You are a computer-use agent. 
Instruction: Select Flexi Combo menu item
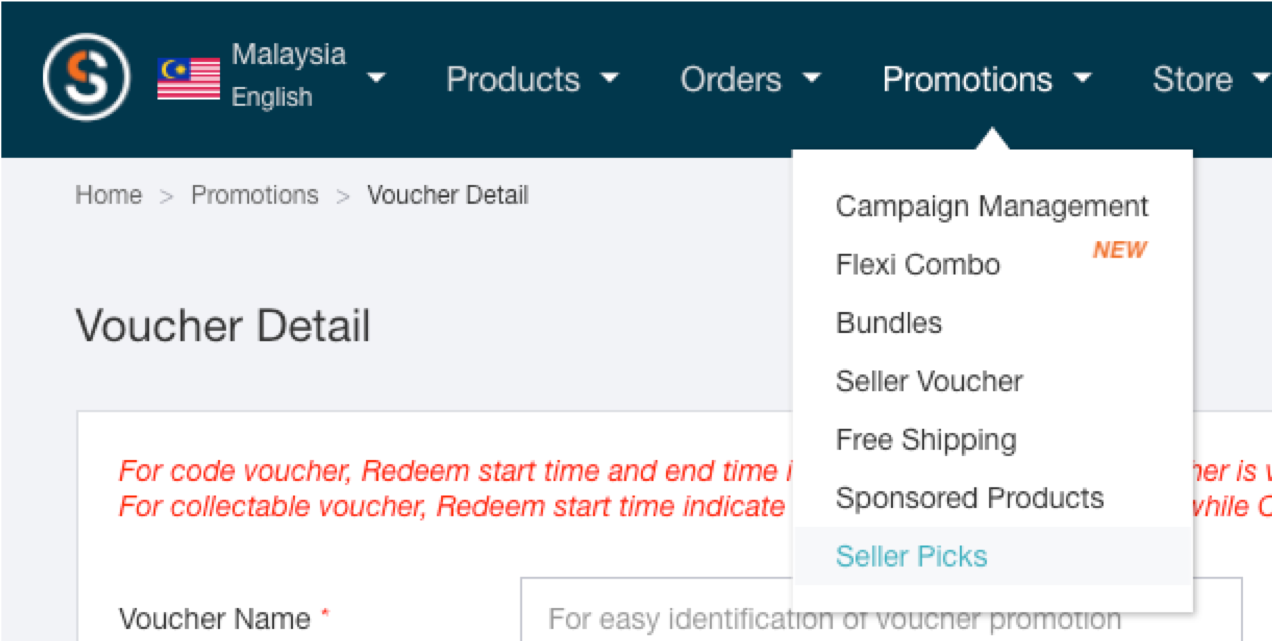[x=918, y=265]
